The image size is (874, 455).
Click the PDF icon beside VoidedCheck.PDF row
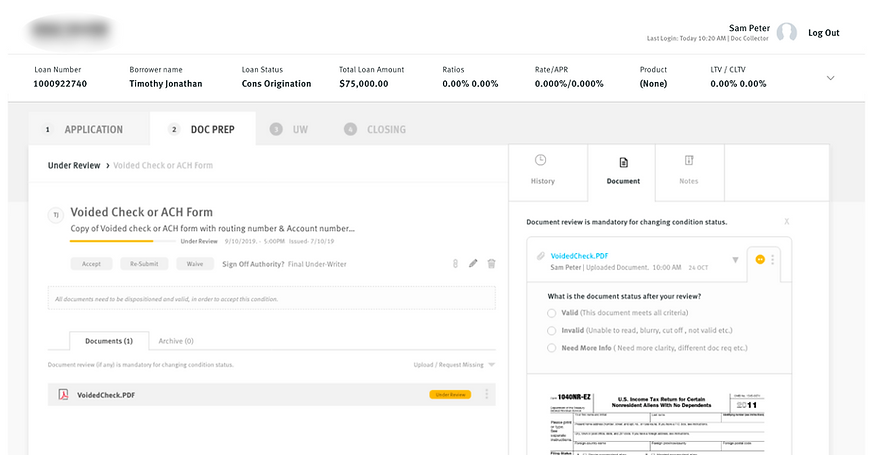coord(64,395)
